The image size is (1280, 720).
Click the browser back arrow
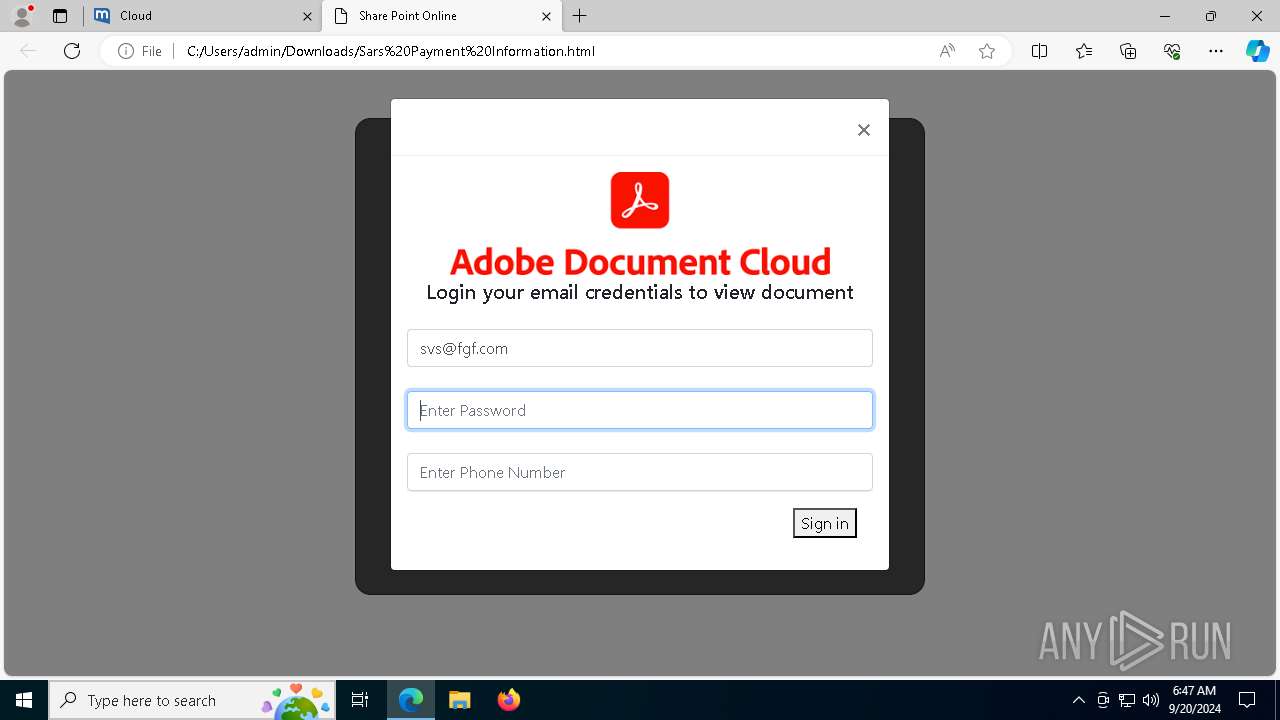tap(28, 51)
